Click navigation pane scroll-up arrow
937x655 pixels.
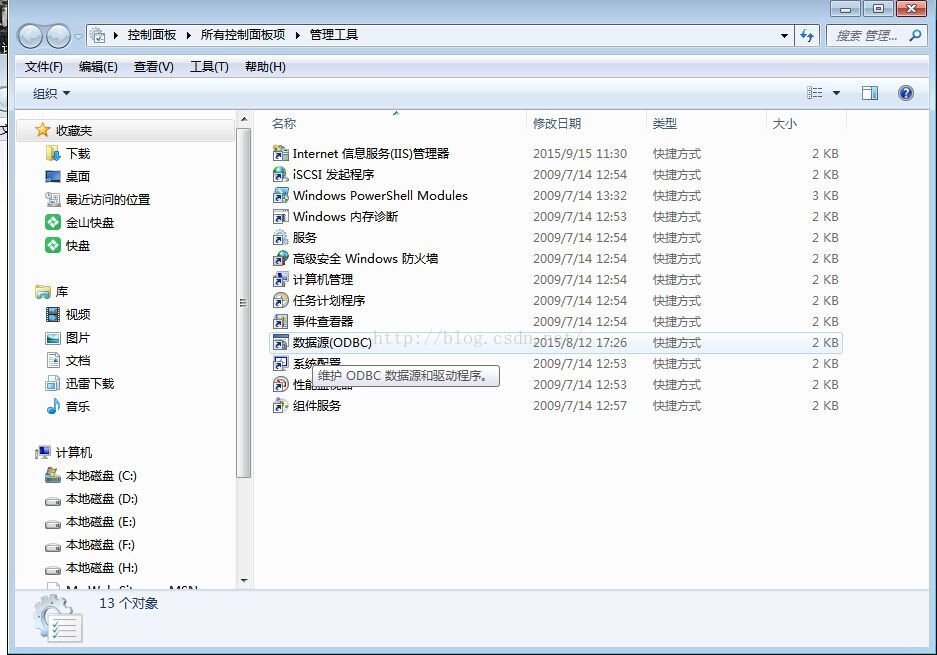pyautogui.click(x=243, y=120)
